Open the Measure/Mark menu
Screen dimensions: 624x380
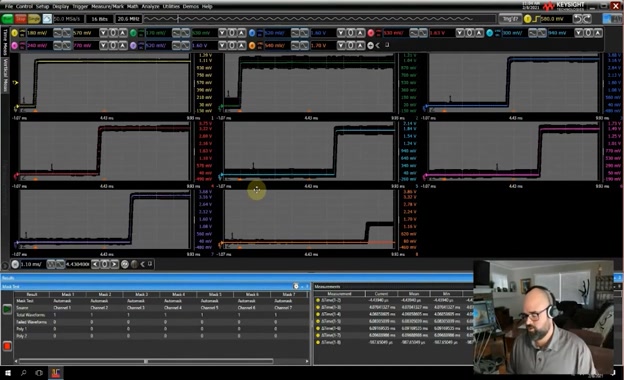[x=107, y=6]
